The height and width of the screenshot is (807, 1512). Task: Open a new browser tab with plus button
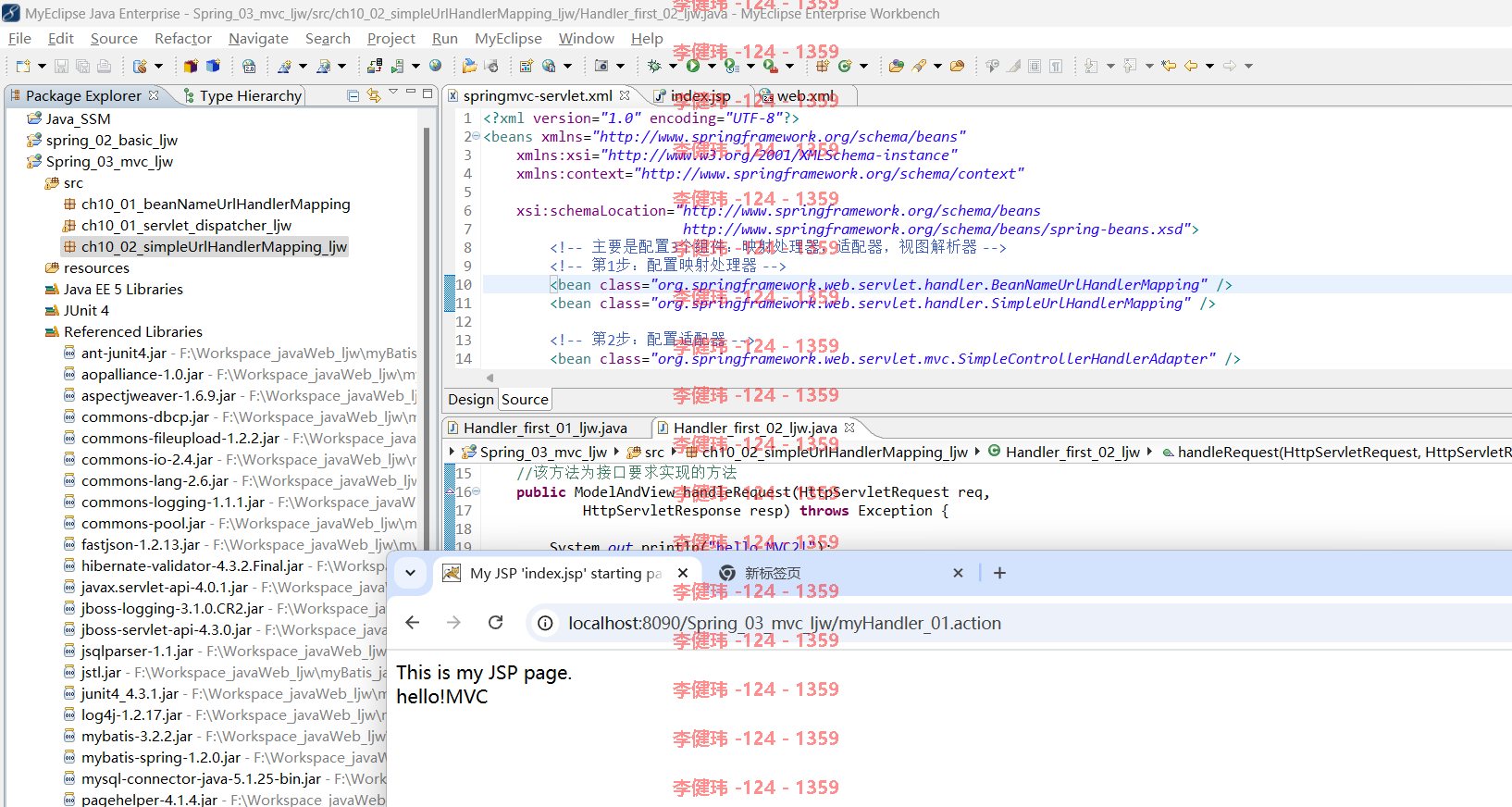coord(999,573)
